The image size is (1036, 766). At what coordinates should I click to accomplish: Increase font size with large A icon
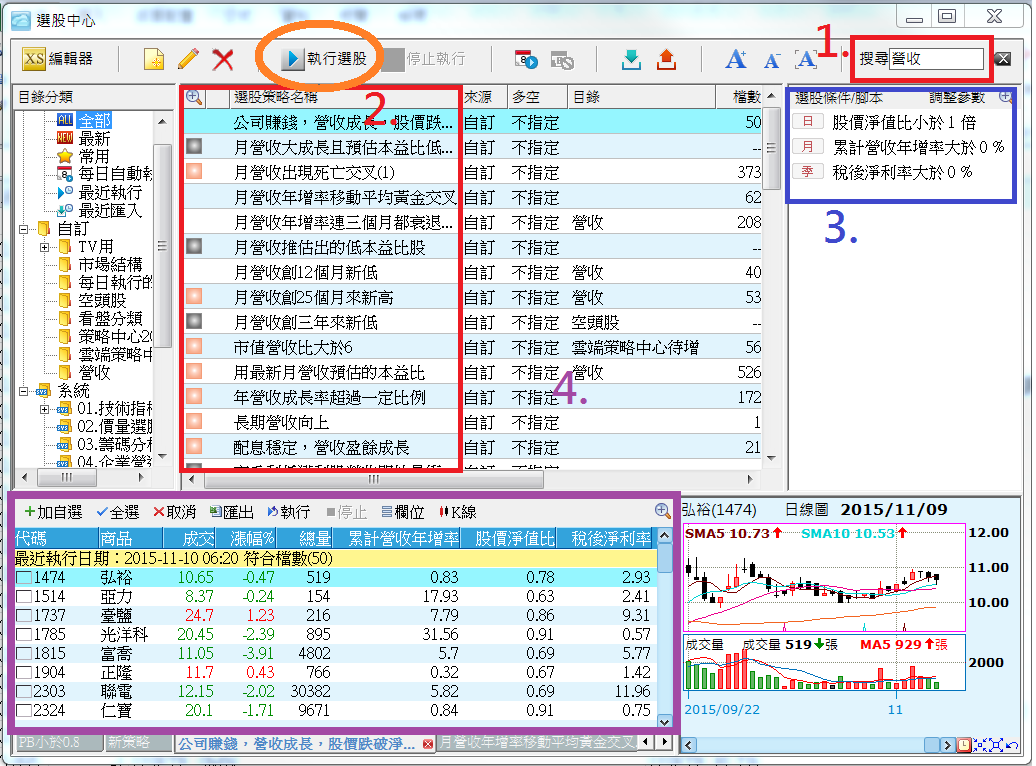(736, 59)
